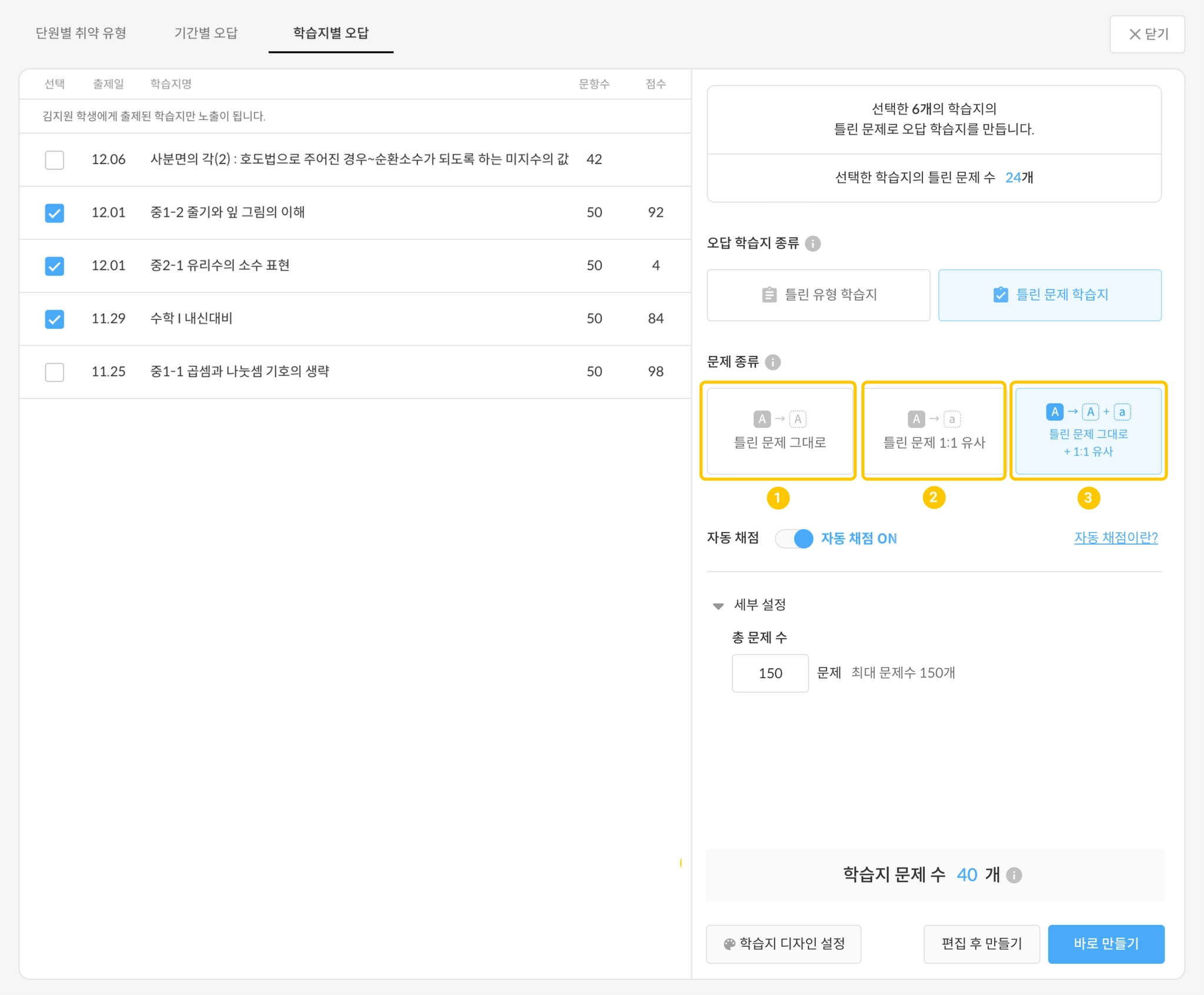Click info icon next to 오답 학습지 종류
The width and height of the screenshot is (1204, 995).
pyautogui.click(x=812, y=243)
